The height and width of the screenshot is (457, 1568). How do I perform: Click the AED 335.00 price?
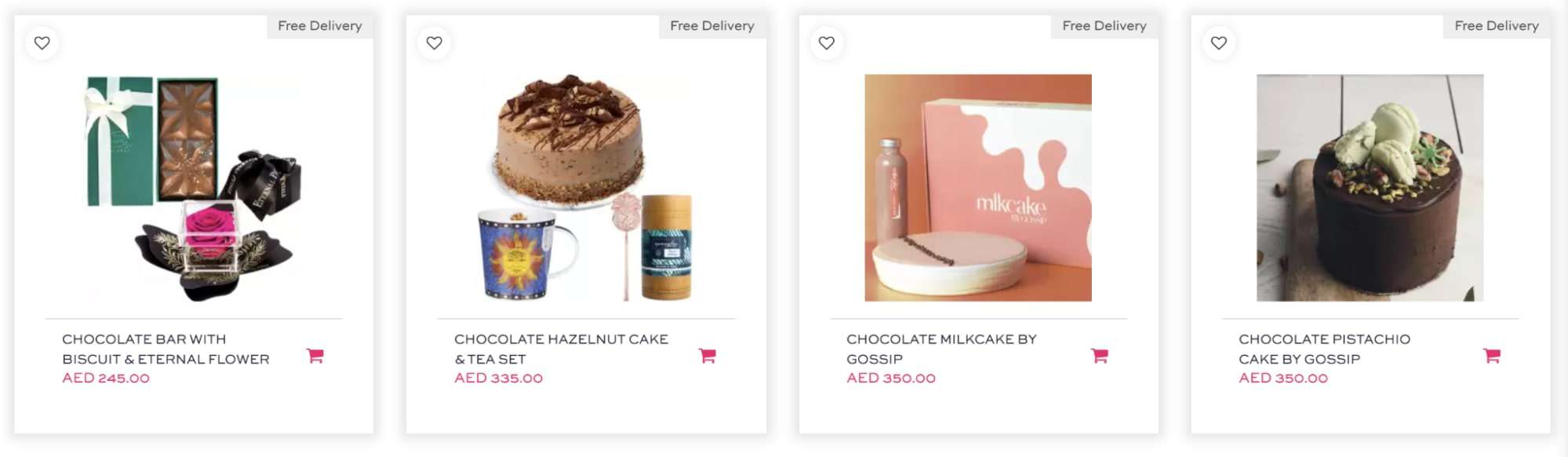point(498,378)
